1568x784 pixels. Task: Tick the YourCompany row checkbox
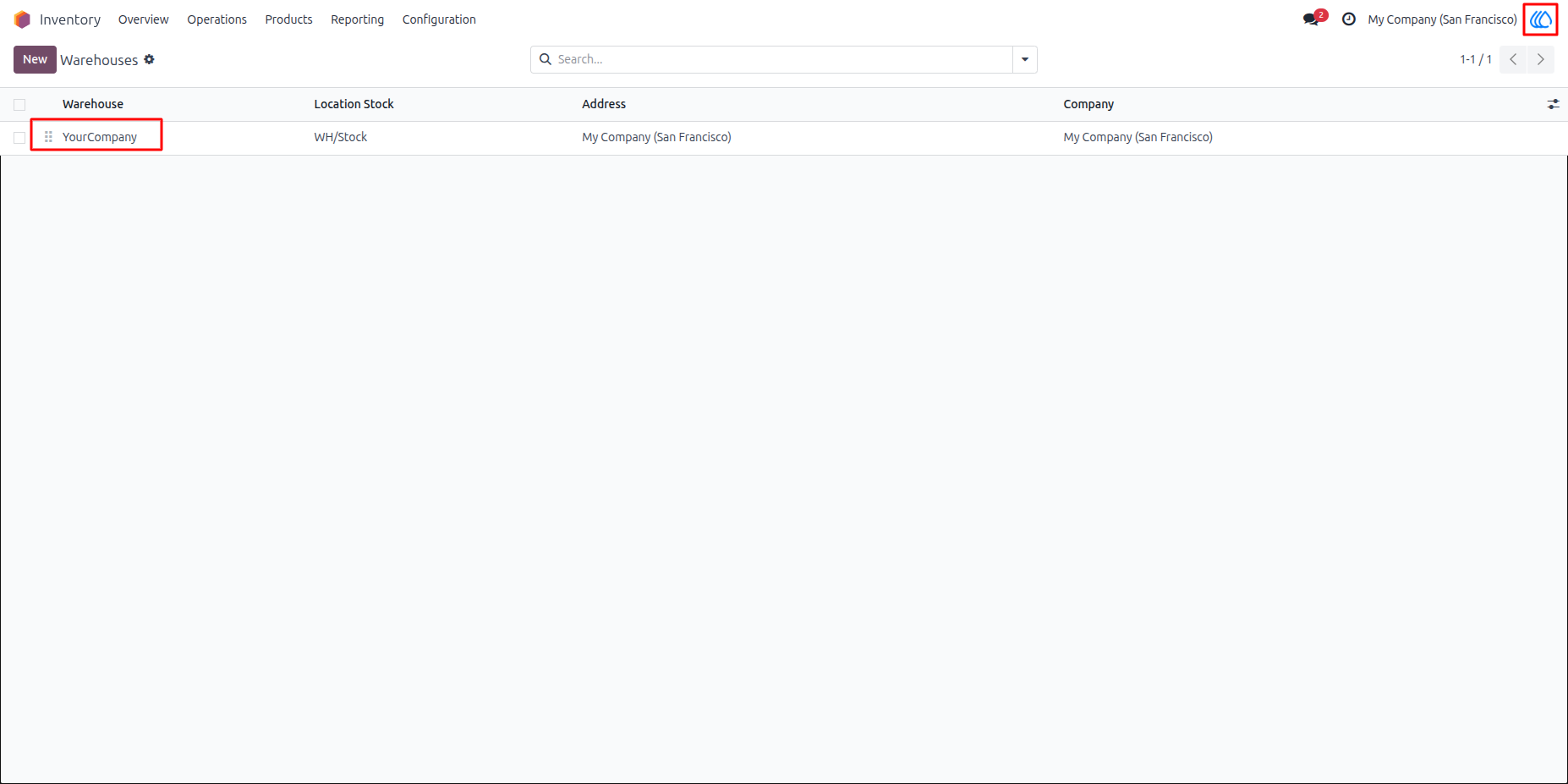click(19, 138)
